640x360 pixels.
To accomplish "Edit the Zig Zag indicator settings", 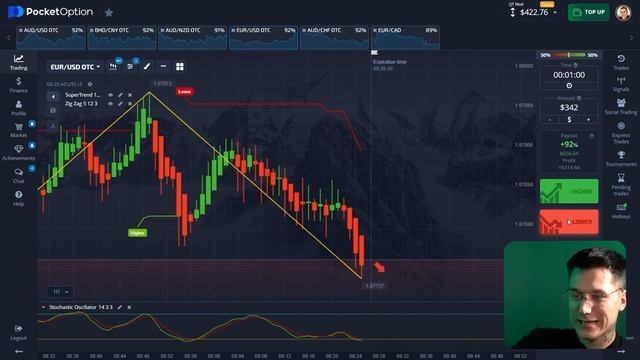I will click(120, 104).
